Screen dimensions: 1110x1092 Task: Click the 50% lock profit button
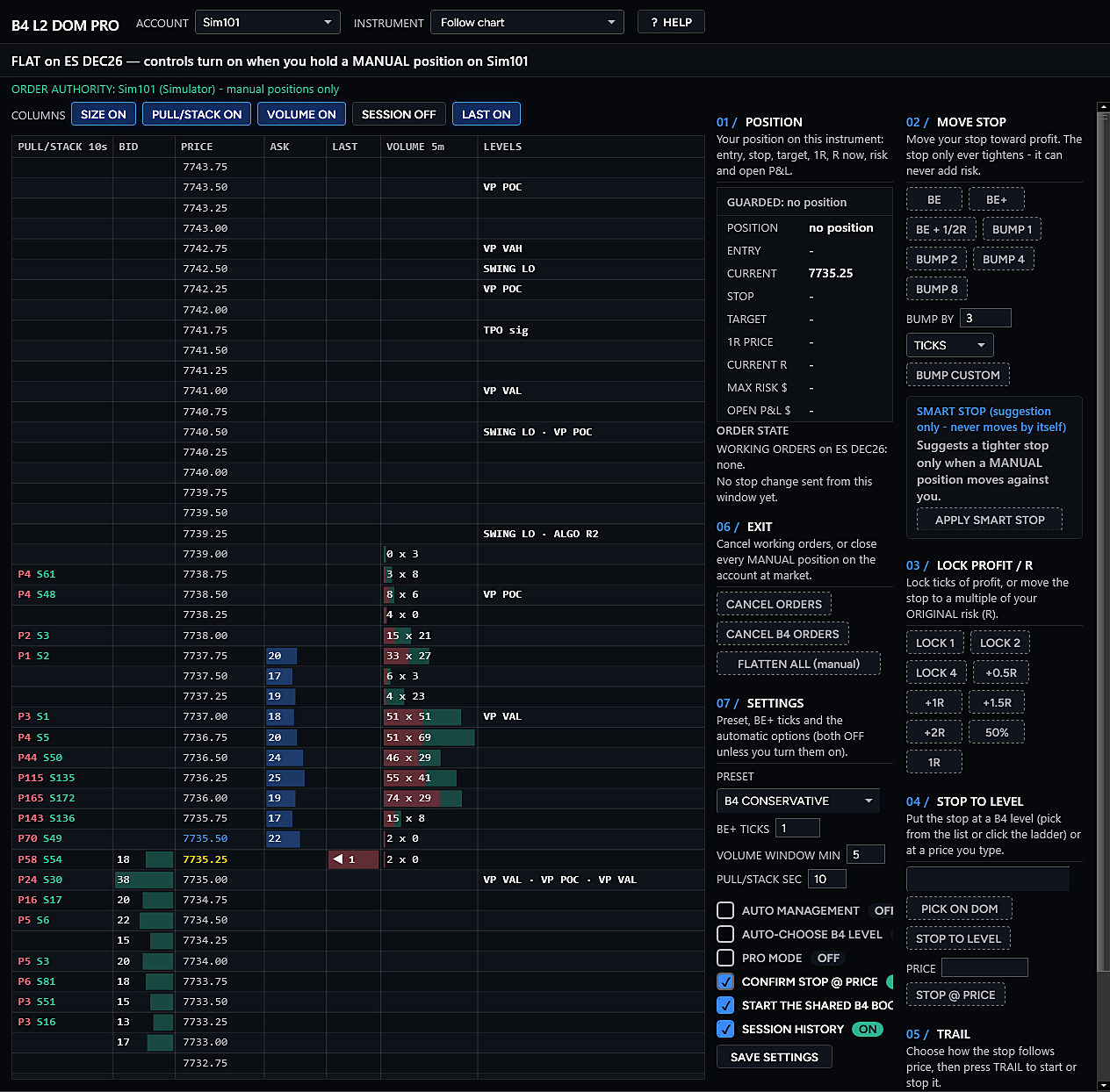(x=997, y=732)
